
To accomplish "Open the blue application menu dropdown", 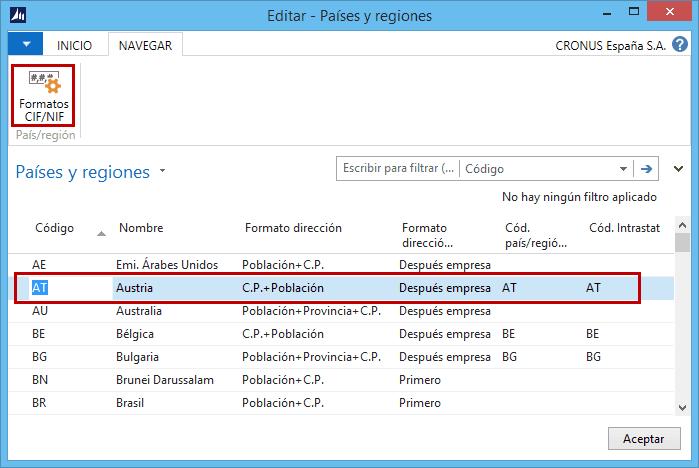I will 26,44.
